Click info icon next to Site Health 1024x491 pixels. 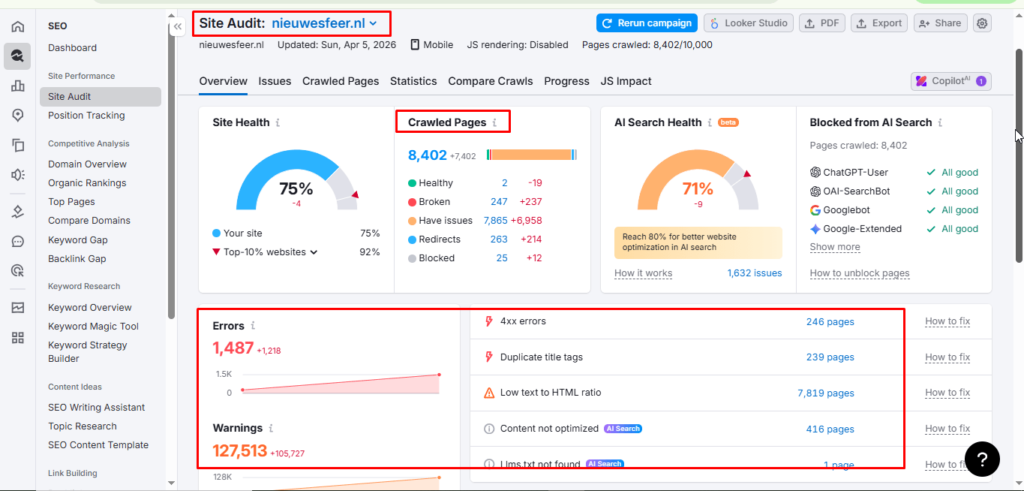tap(278, 122)
